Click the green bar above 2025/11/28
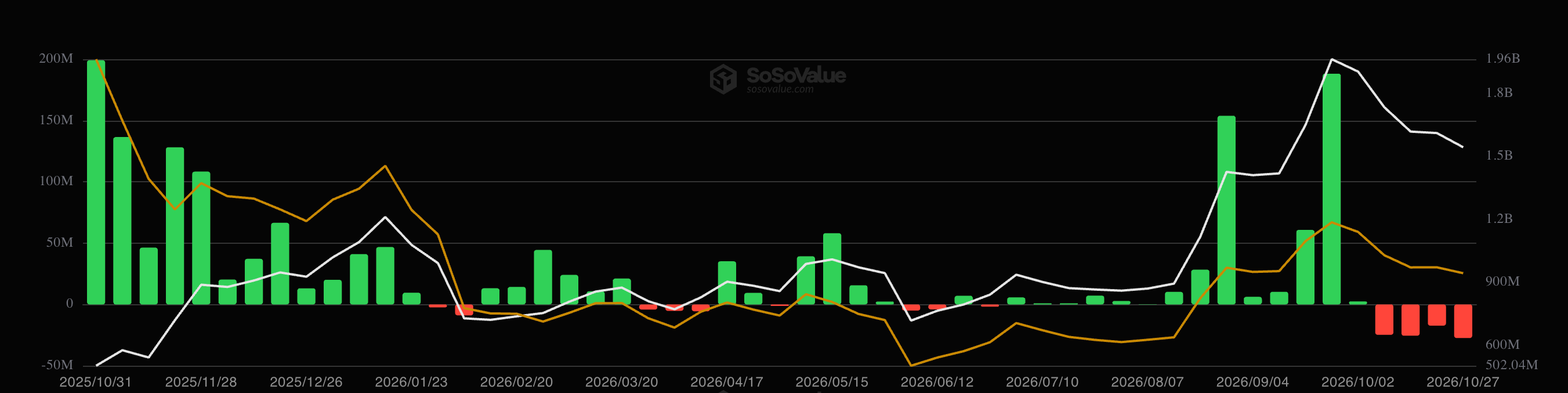This screenshot has height=393, width=1568. coord(201,237)
